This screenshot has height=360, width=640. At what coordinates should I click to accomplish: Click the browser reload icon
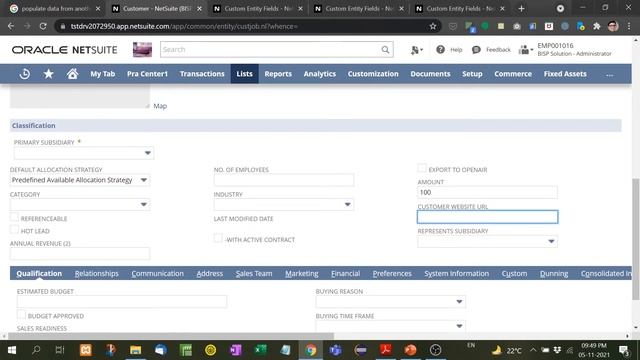tap(43, 26)
